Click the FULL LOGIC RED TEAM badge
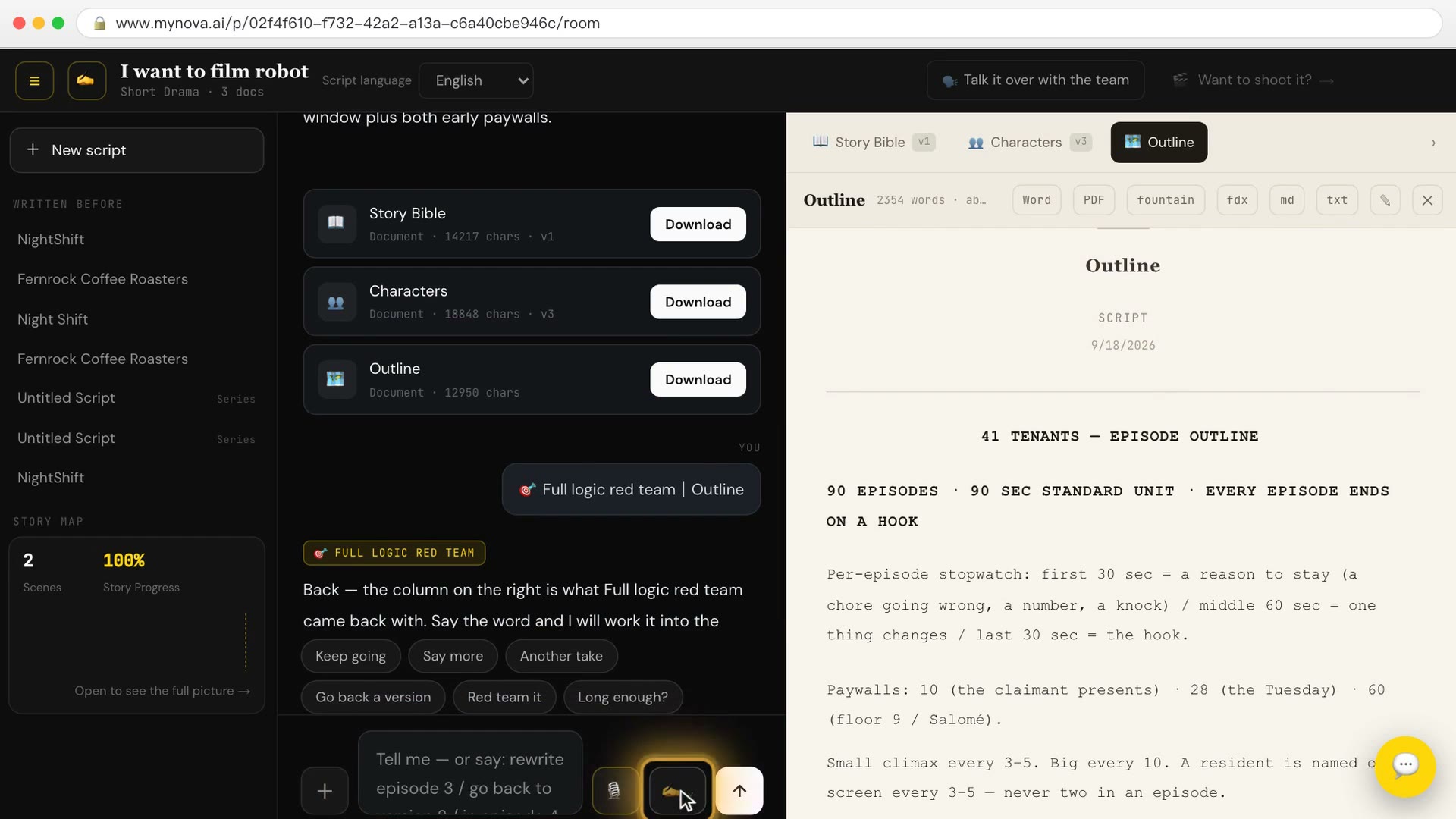This screenshot has height=819, width=1456. pyautogui.click(x=394, y=553)
